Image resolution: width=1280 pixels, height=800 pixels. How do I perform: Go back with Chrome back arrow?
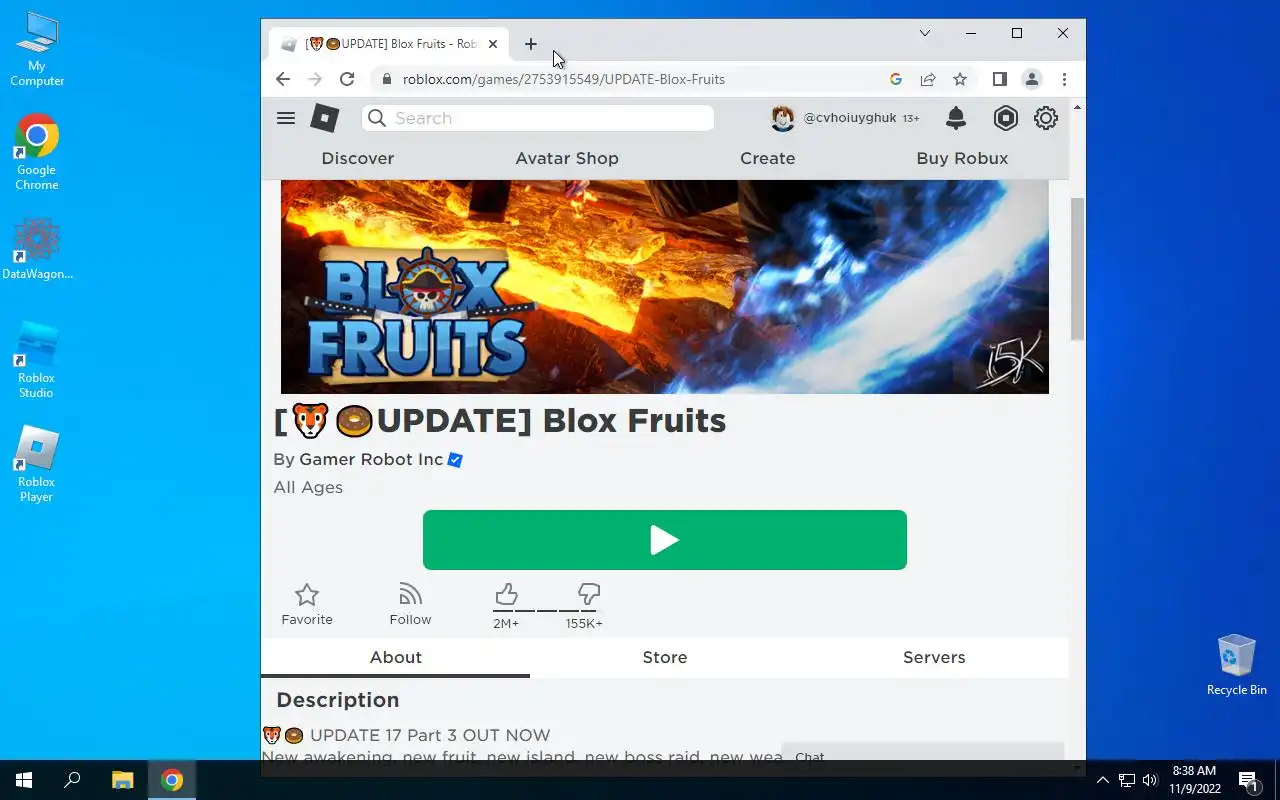283,79
